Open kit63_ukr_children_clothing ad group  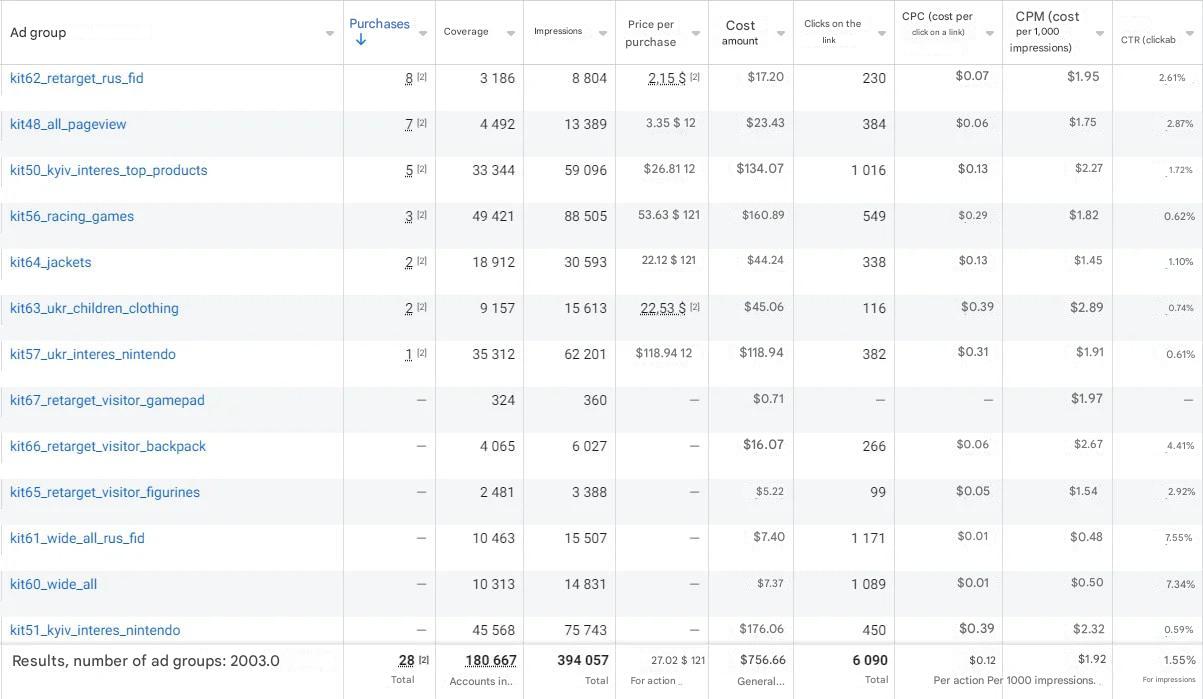94,308
